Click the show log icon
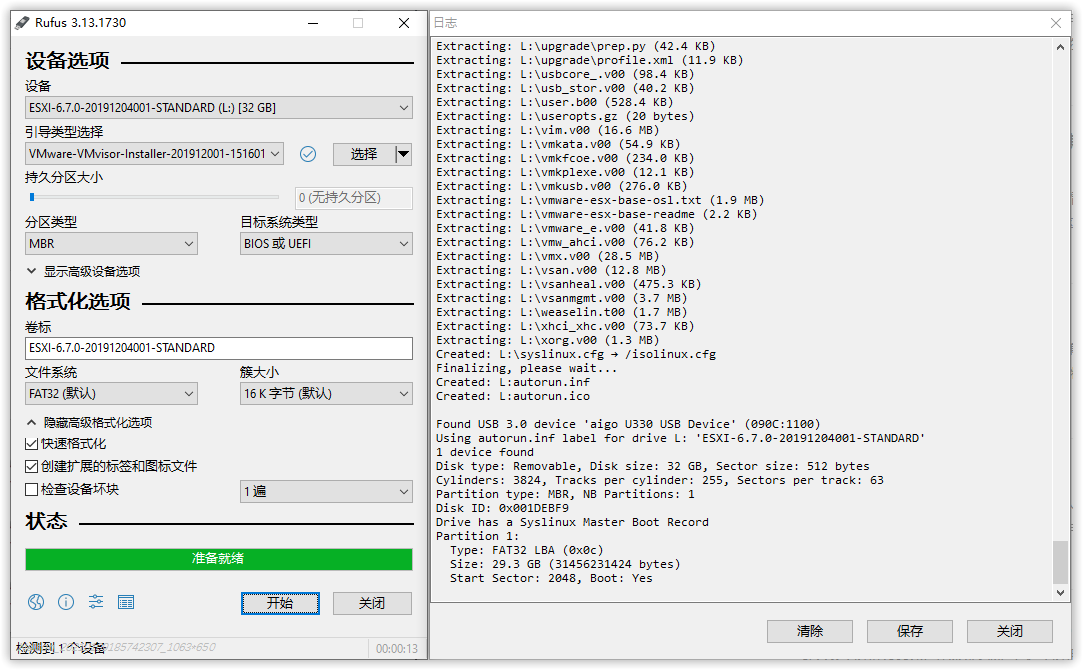This screenshot has width=1083, height=670. (126, 602)
